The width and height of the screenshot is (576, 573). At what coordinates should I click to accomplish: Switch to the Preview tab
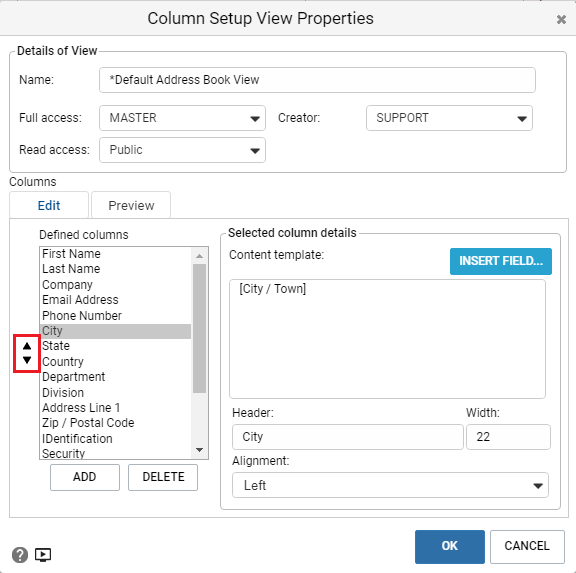pyautogui.click(x=131, y=205)
